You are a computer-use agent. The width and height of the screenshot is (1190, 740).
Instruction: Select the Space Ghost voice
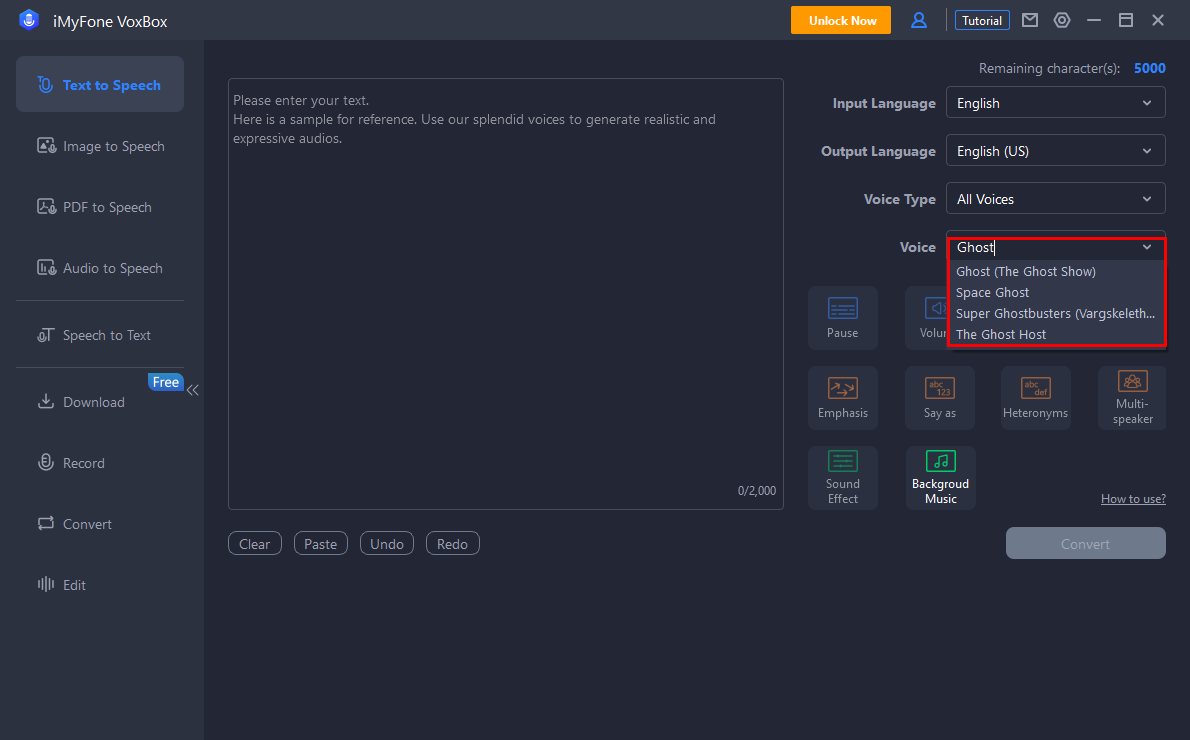click(x=1056, y=292)
